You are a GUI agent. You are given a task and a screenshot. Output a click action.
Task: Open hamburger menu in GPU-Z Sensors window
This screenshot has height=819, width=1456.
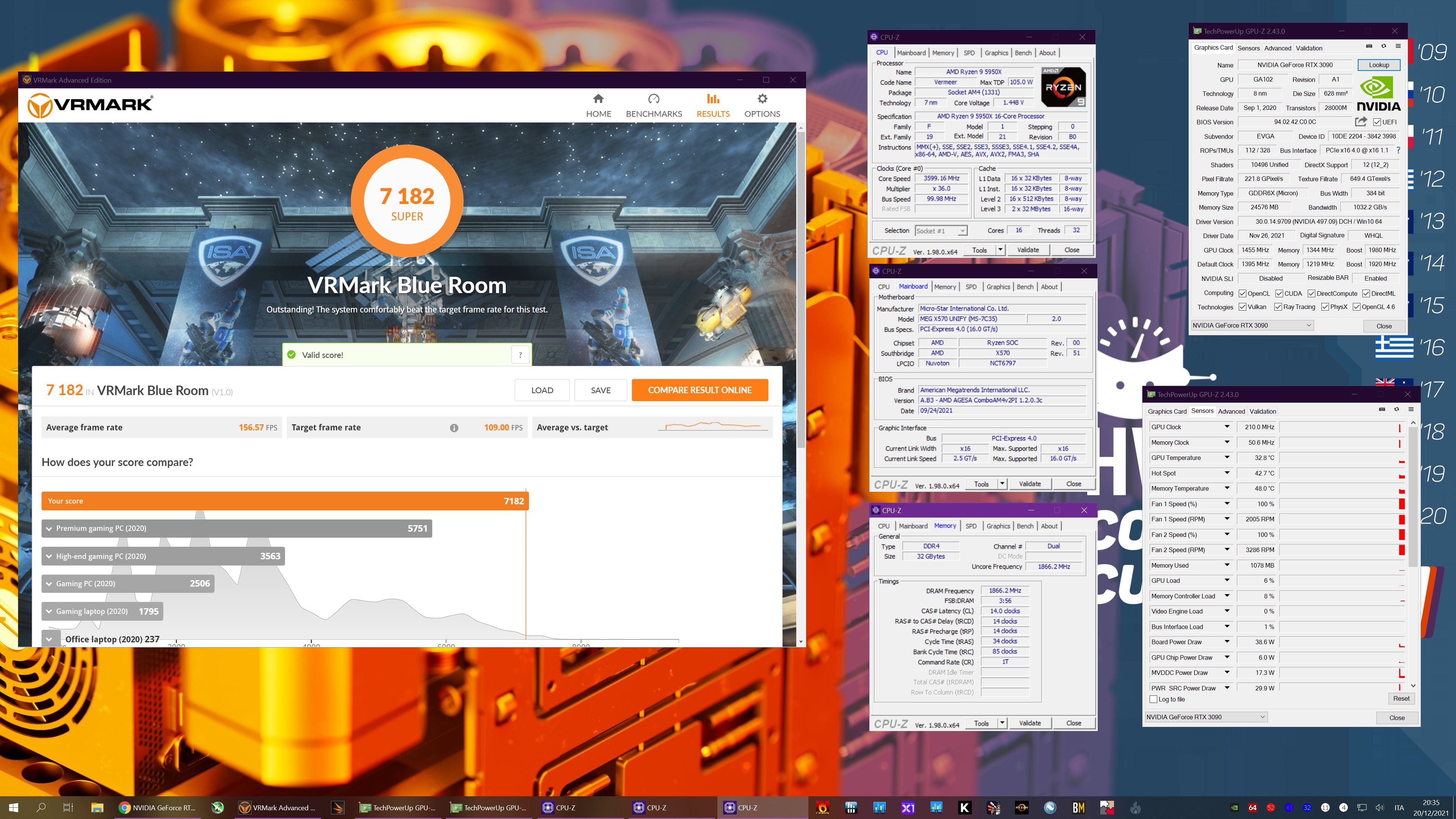click(x=1411, y=409)
